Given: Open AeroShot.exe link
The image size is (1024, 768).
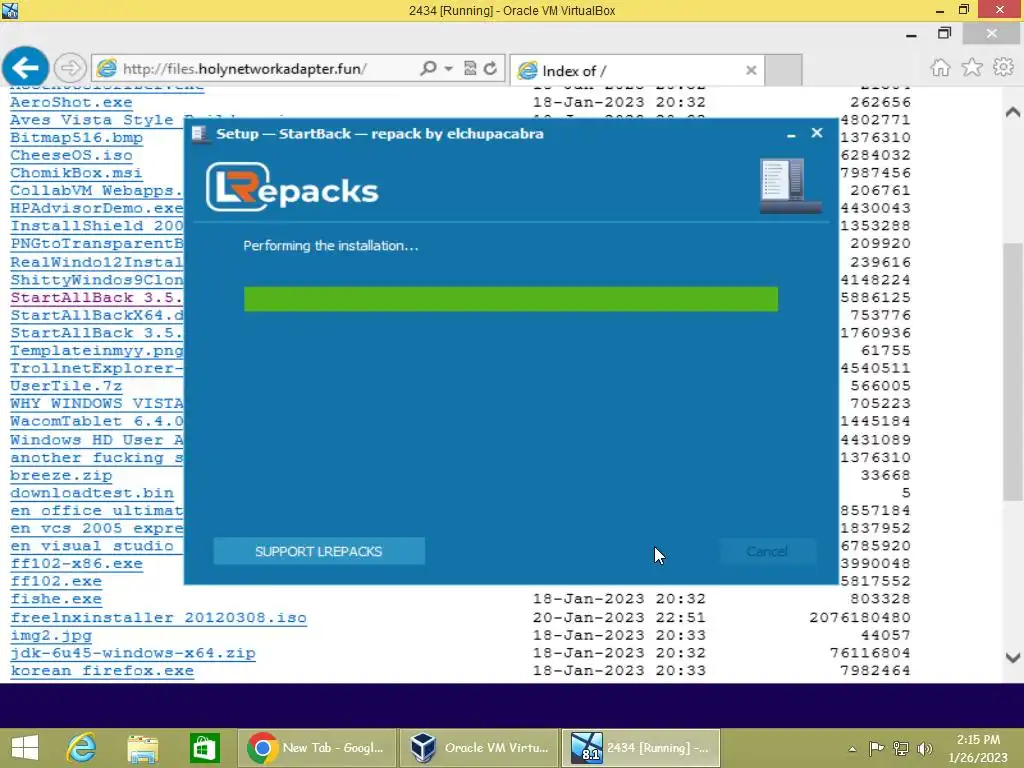Looking at the screenshot, I should coord(71,103).
